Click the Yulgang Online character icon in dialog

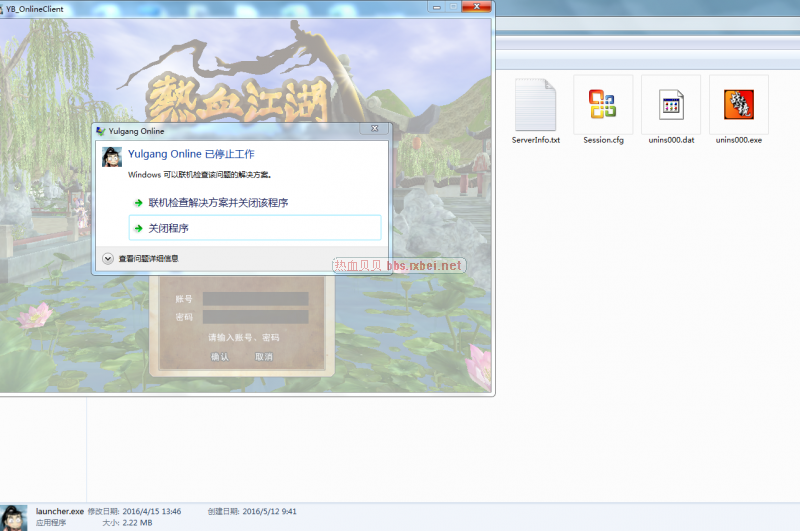pos(112,157)
